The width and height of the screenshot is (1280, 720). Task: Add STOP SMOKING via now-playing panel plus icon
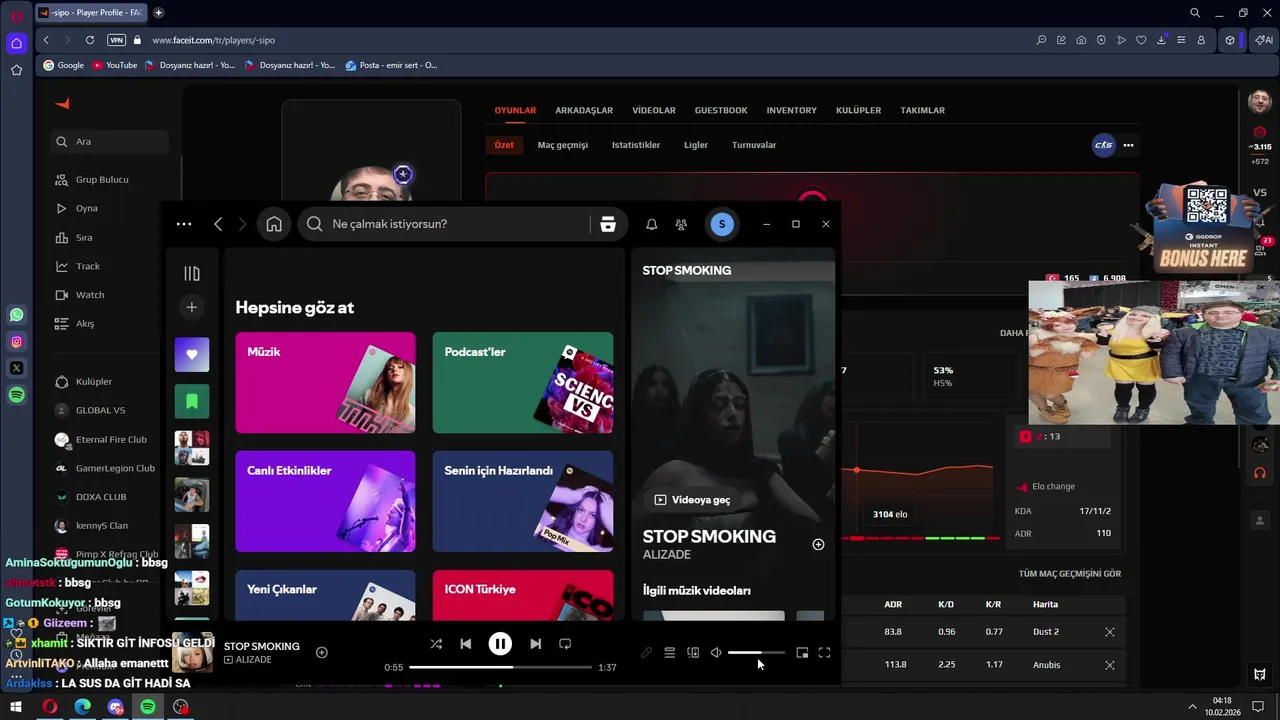(818, 544)
